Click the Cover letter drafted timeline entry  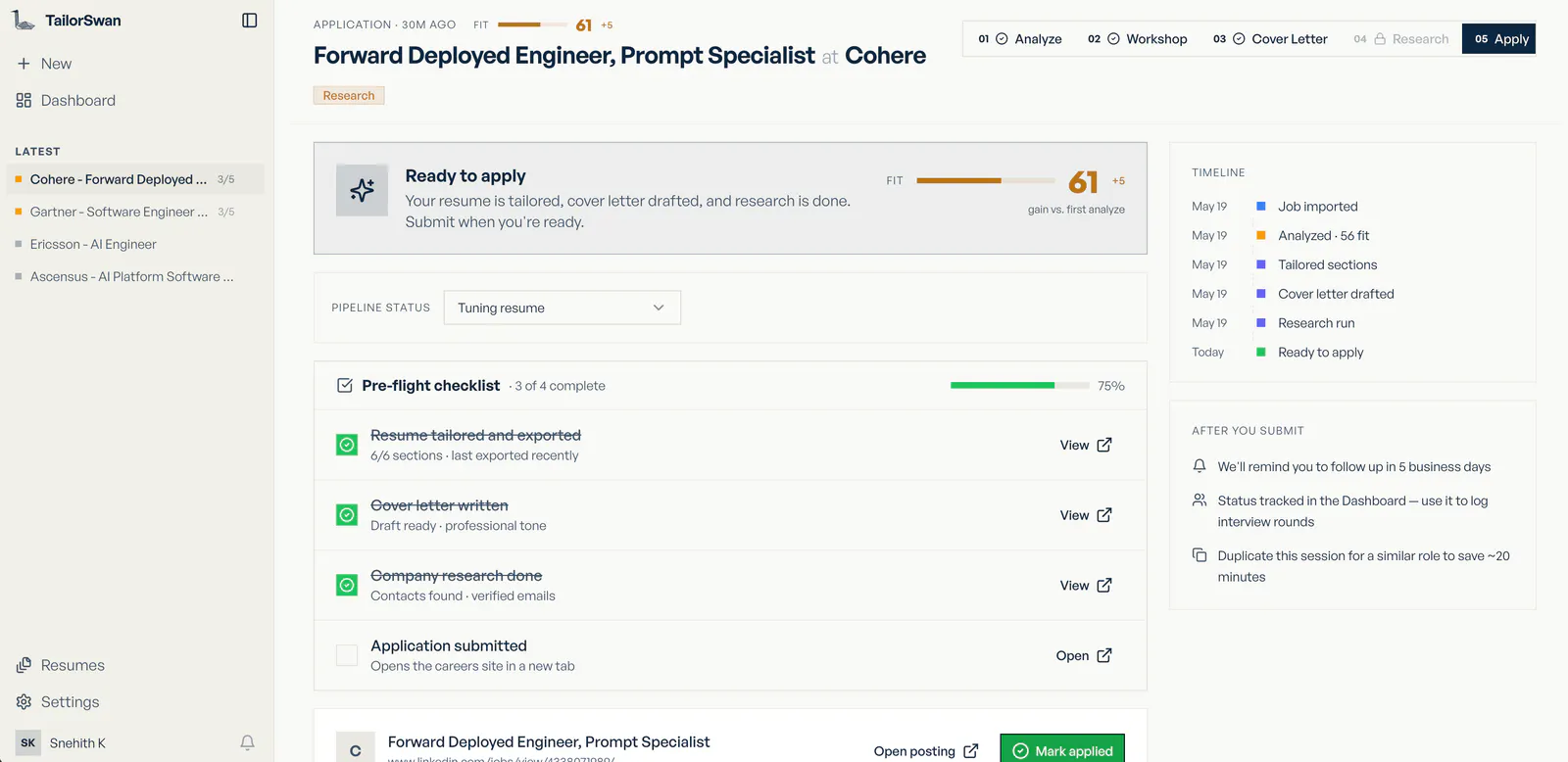point(1336,294)
